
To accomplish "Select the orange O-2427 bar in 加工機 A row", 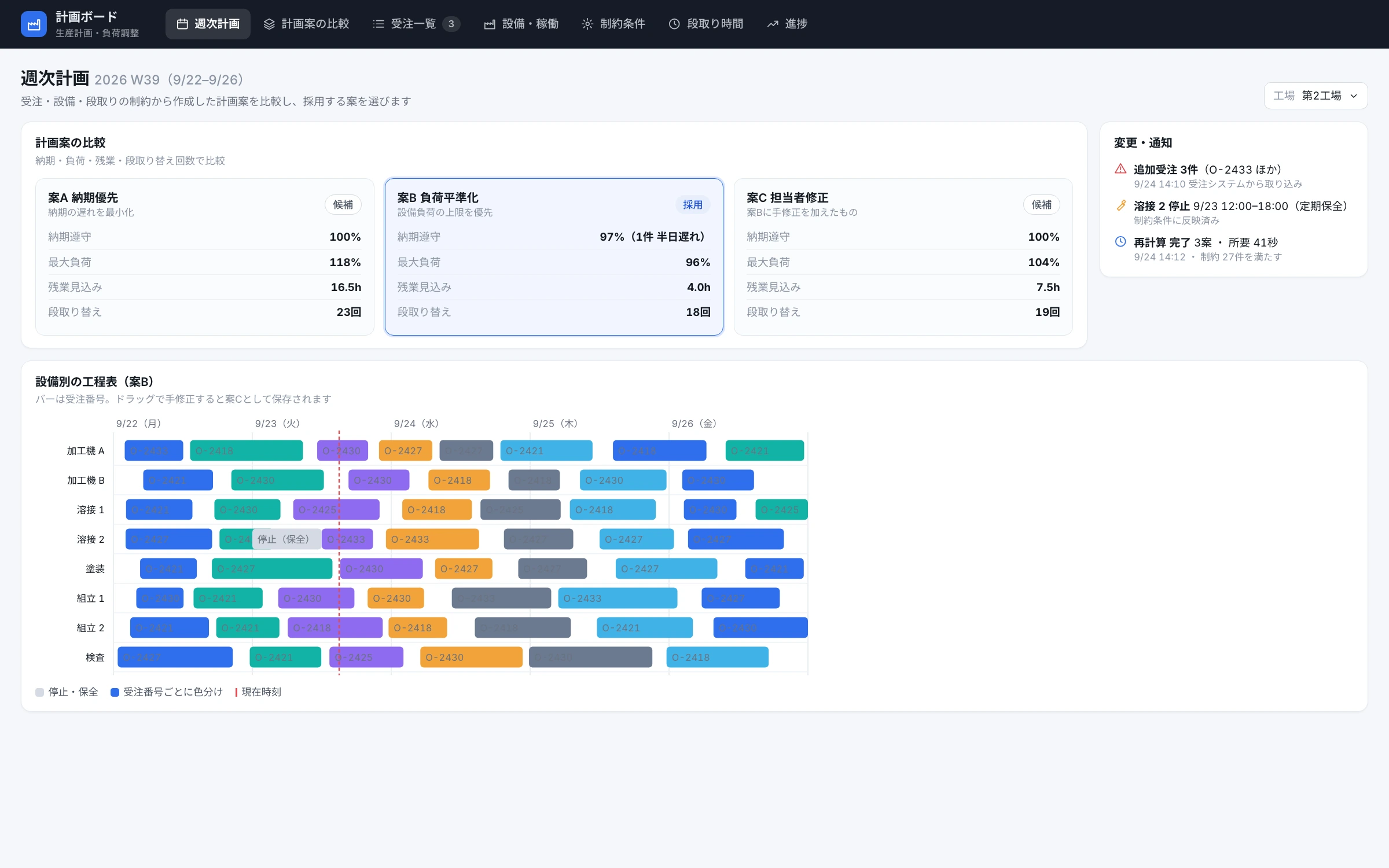I will (405, 451).
